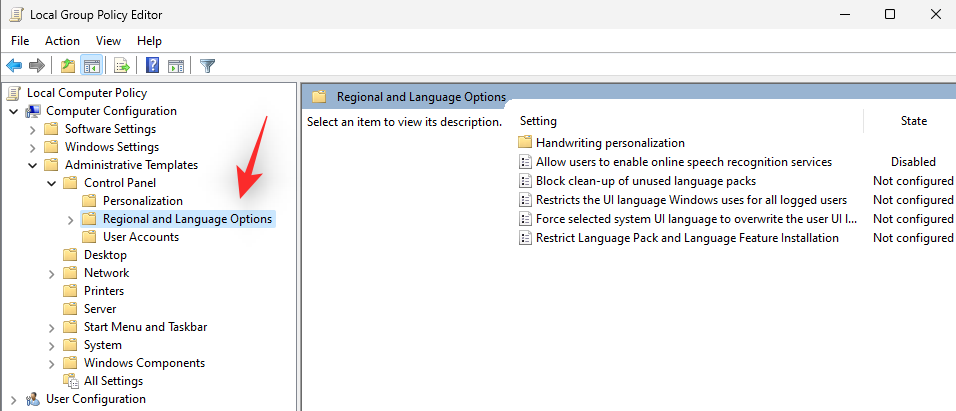Image resolution: width=956 pixels, height=411 pixels.
Task: Click the Handwriting personalization folder icon
Action: 525,143
